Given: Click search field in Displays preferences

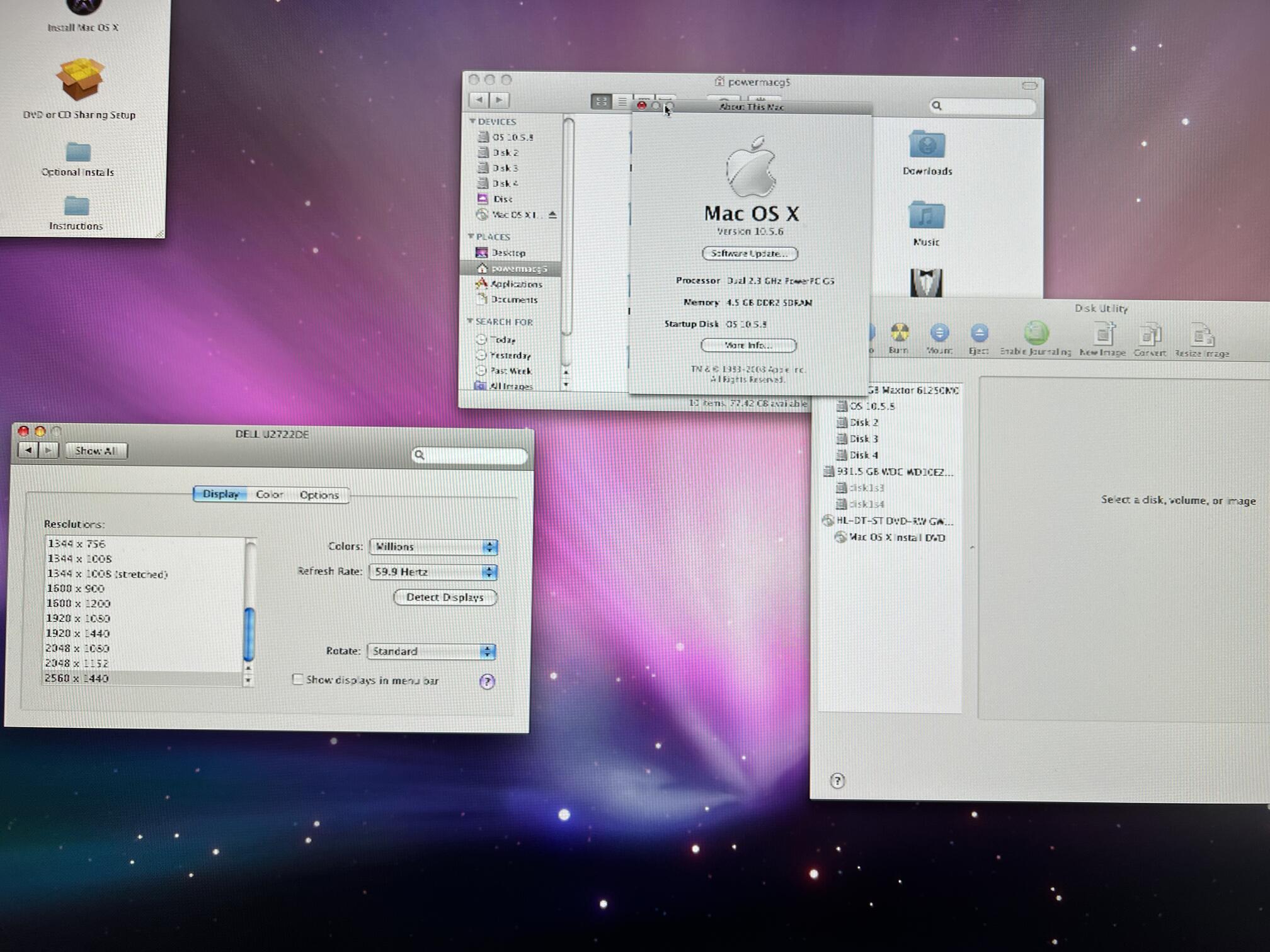Looking at the screenshot, I should coord(470,455).
